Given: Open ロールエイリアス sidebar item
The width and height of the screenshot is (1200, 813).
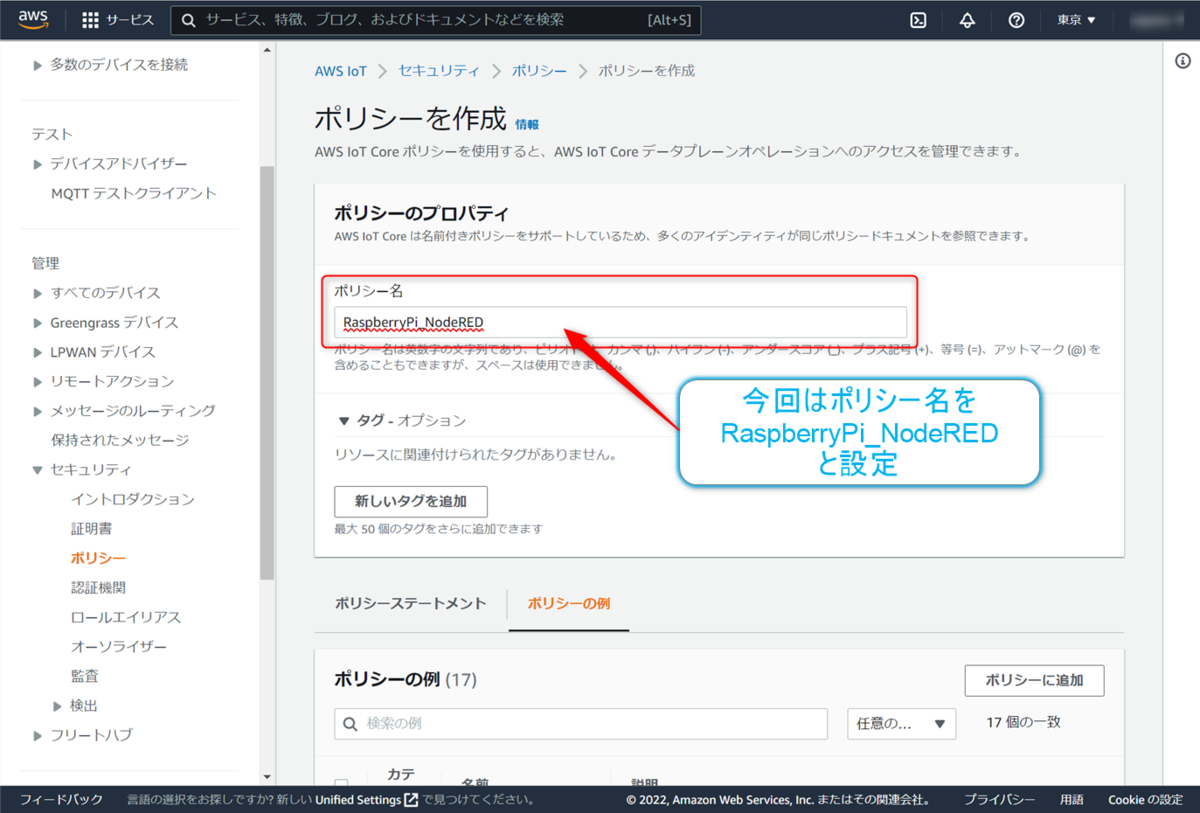Looking at the screenshot, I should [126, 617].
